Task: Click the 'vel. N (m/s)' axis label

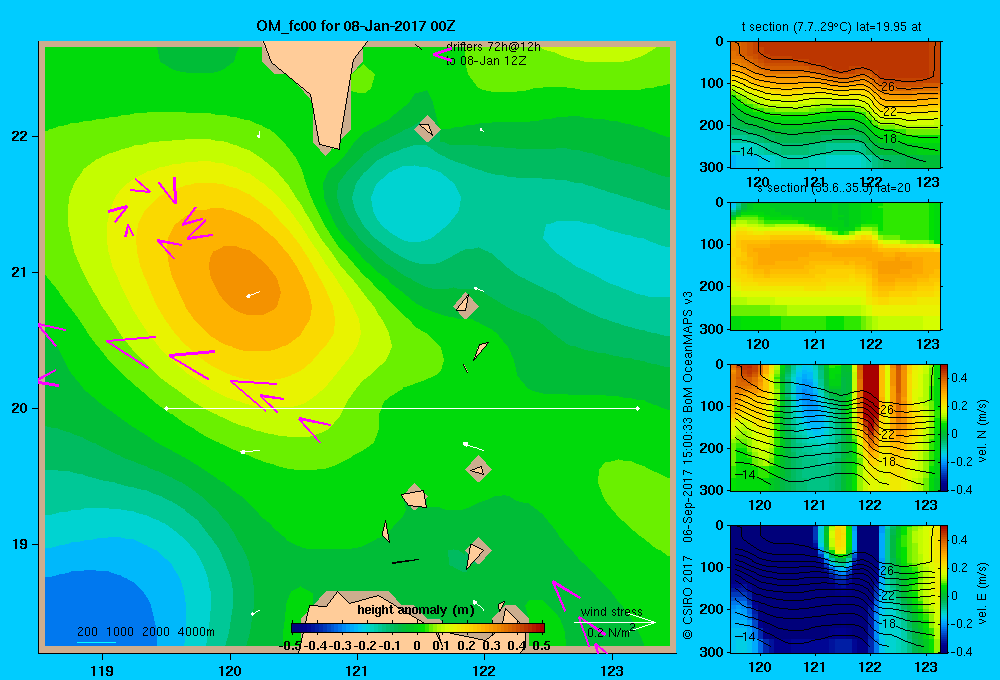Action: click(982, 431)
